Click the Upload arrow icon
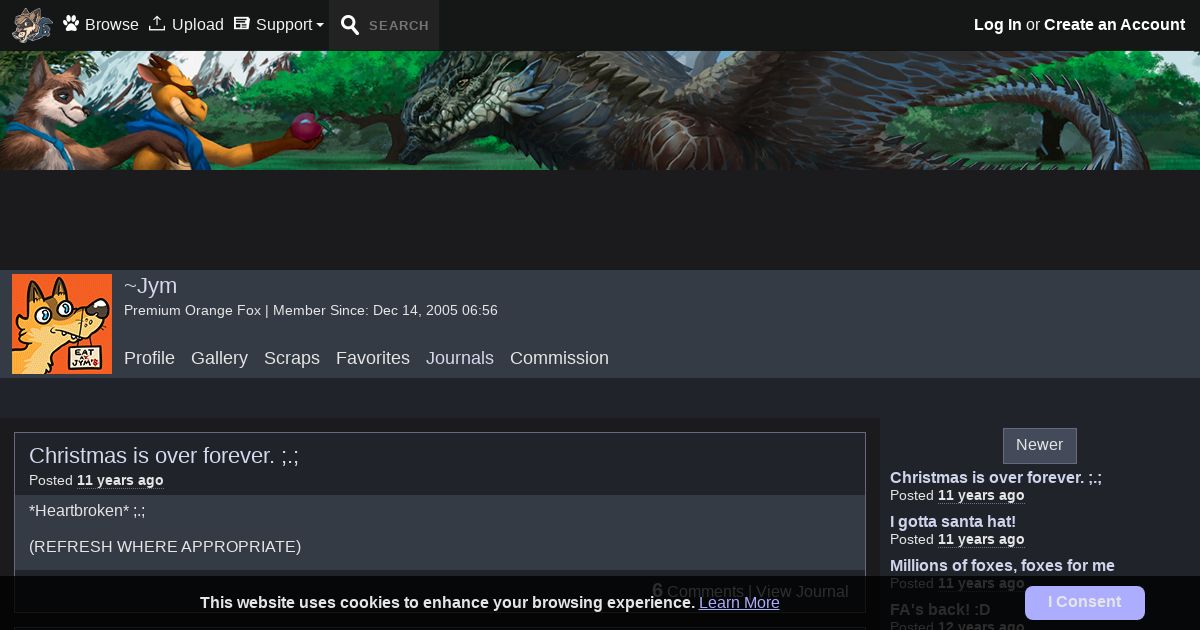Screen dimensions: 1200x630 point(157,23)
